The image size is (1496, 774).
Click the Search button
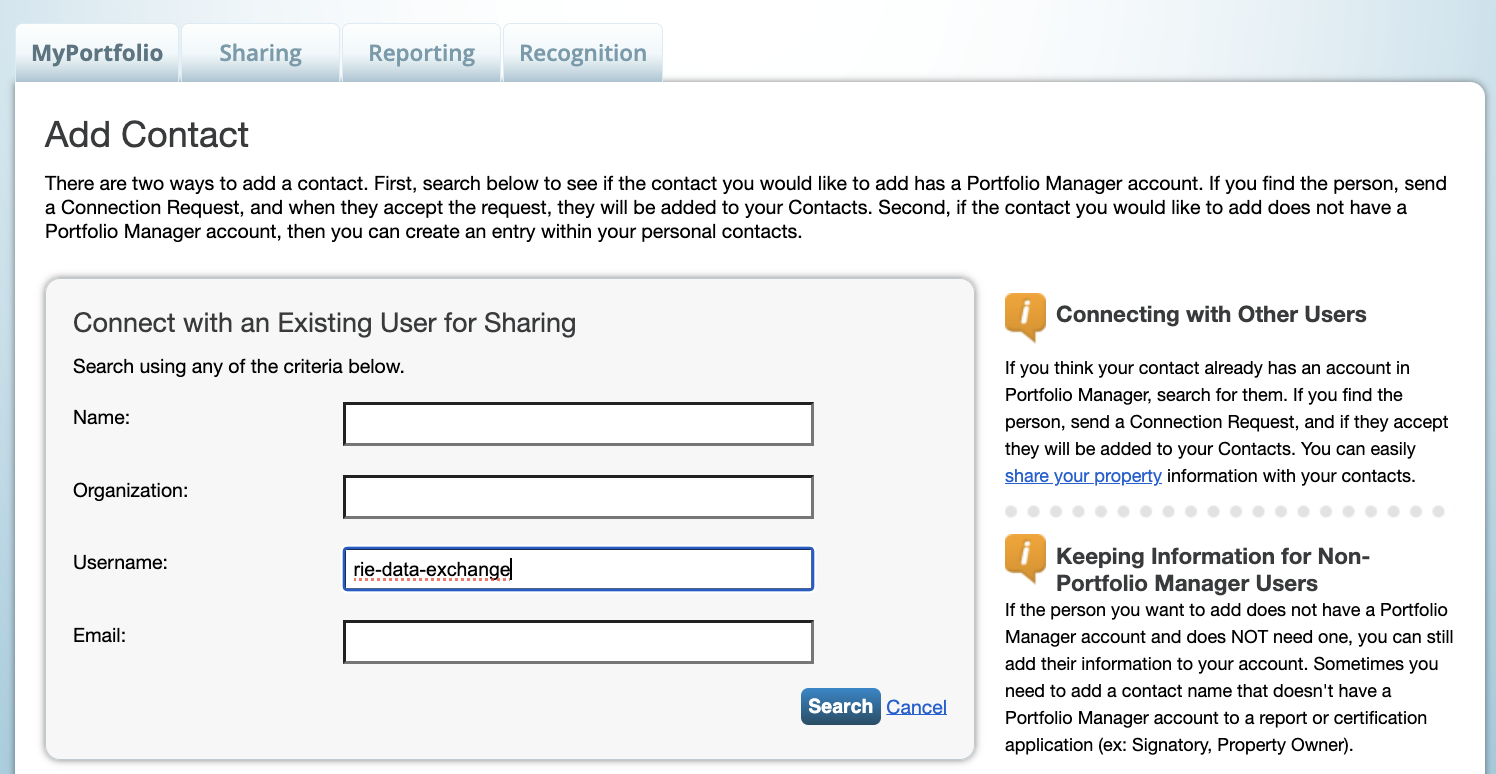tap(840, 706)
